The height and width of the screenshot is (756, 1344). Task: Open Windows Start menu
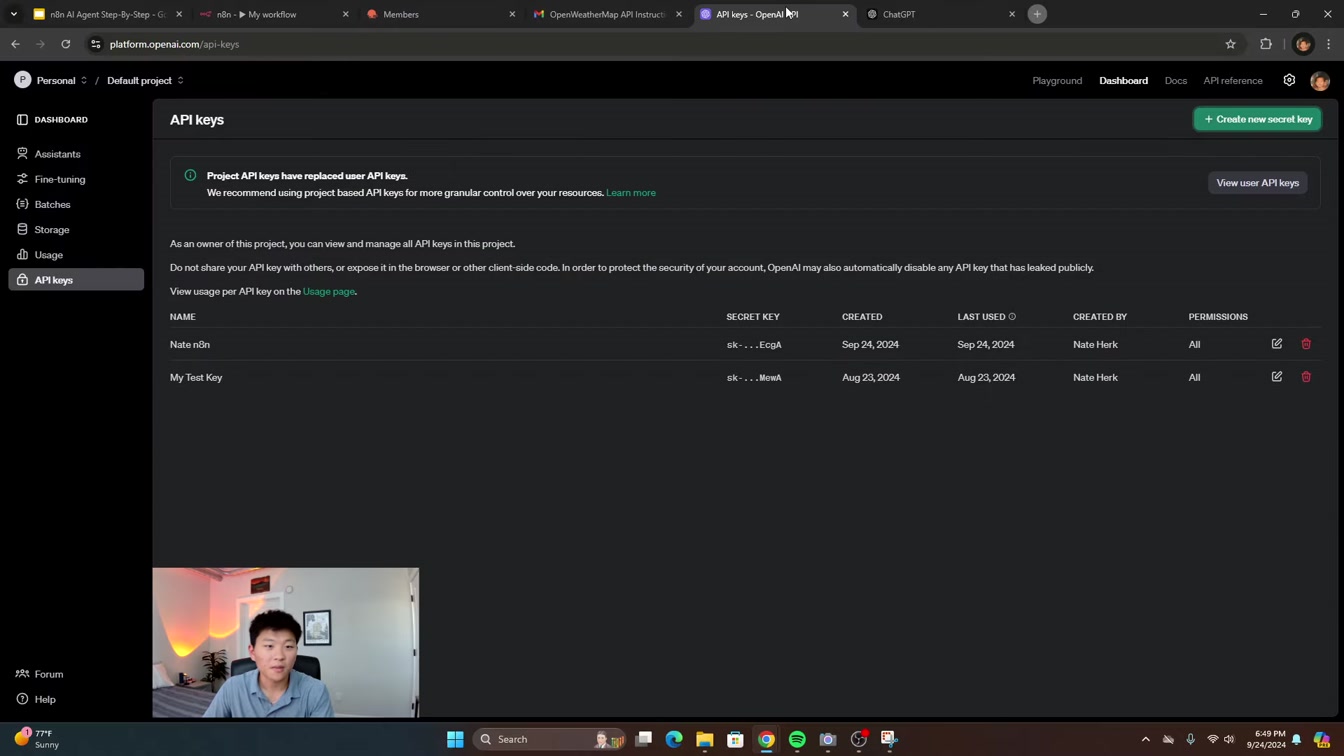pyautogui.click(x=455, y=739)
